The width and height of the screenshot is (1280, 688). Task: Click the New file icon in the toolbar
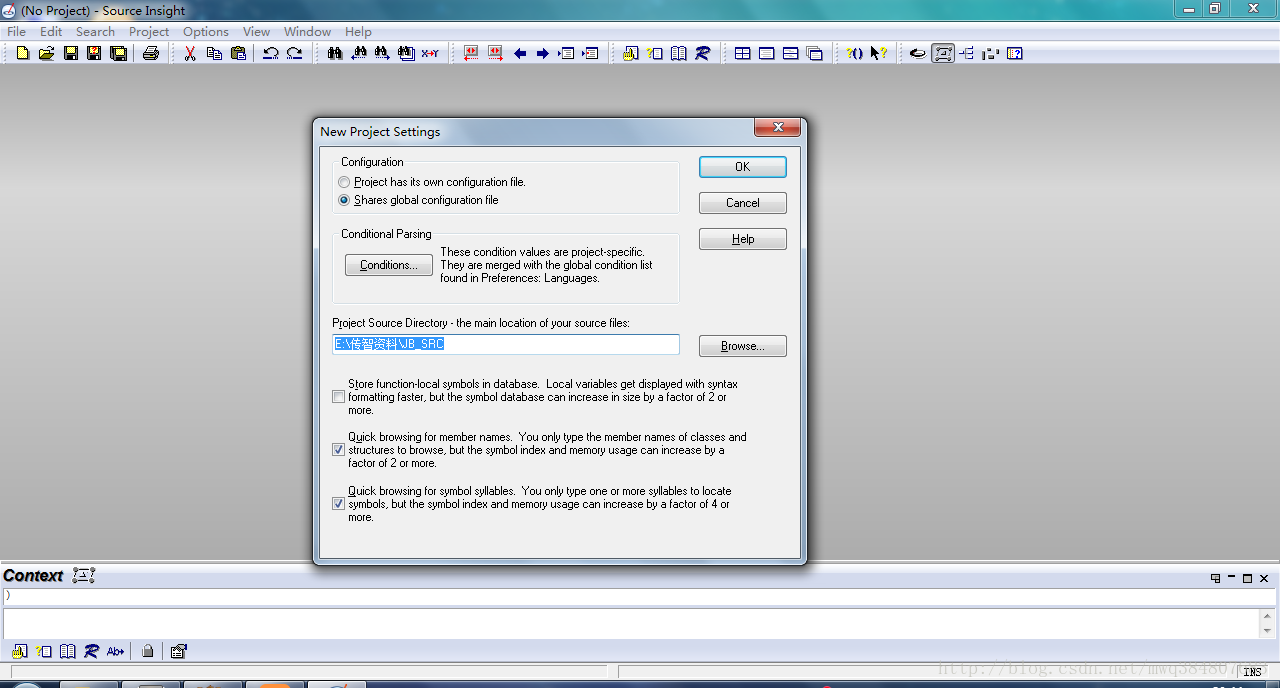22,53
